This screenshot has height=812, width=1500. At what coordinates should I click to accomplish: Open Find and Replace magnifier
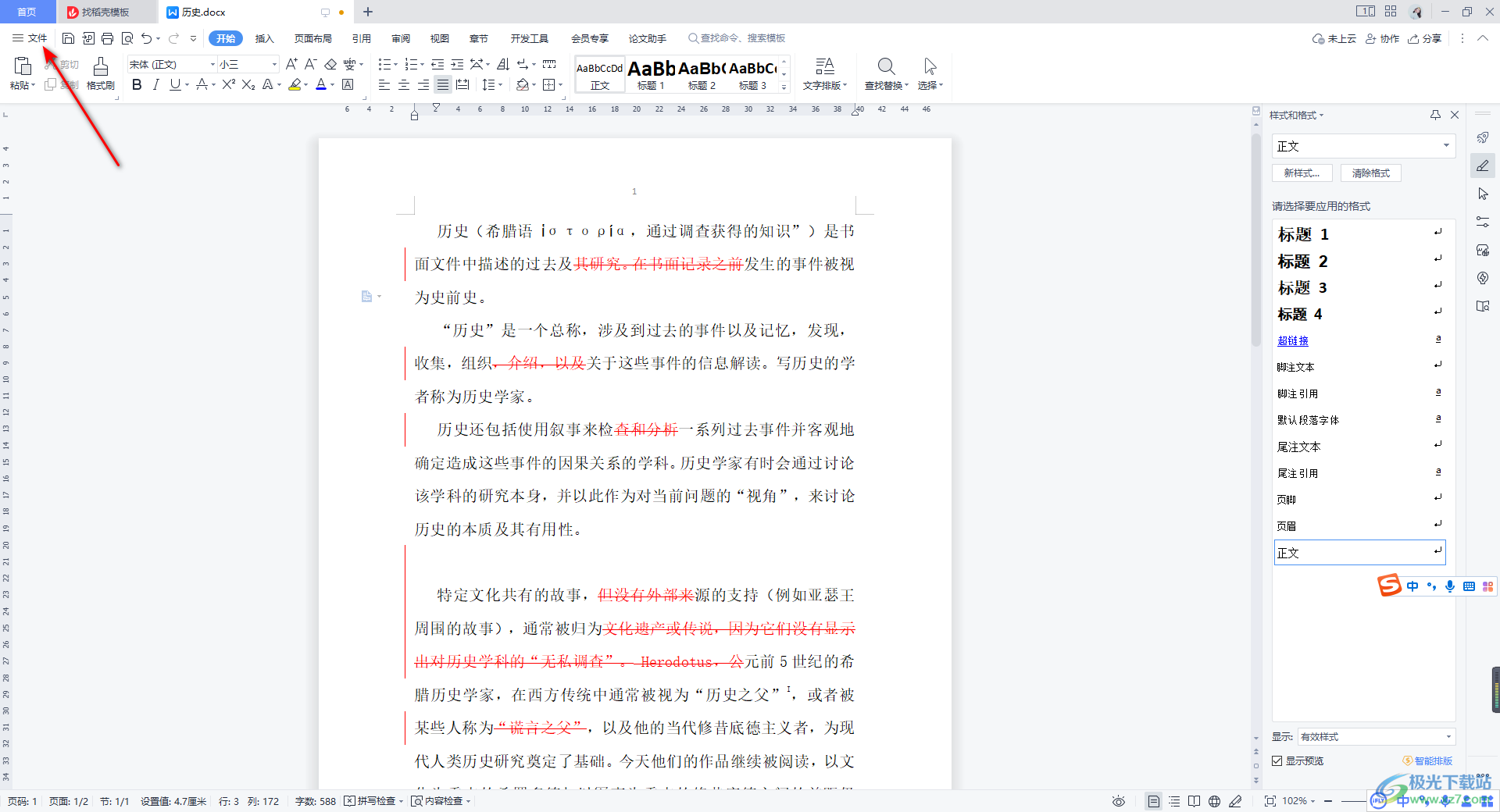[886, 73]
